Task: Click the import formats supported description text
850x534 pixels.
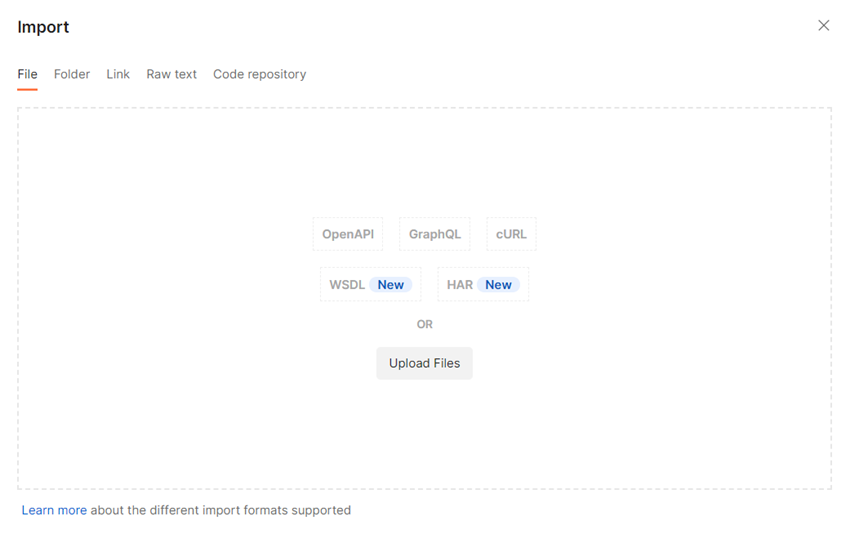Action: point(220,510)
